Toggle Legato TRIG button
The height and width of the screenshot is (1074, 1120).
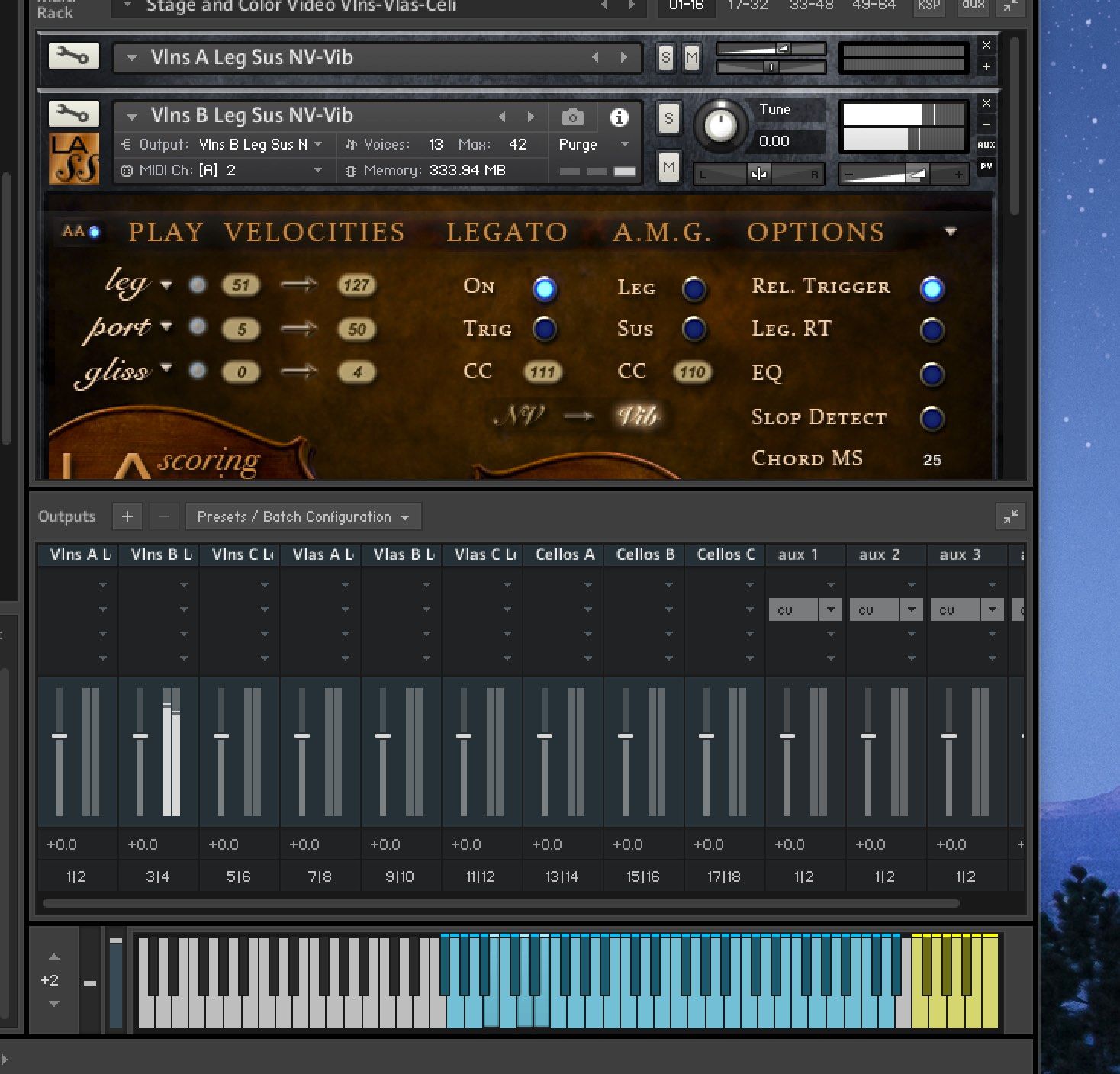pos(544,329)
